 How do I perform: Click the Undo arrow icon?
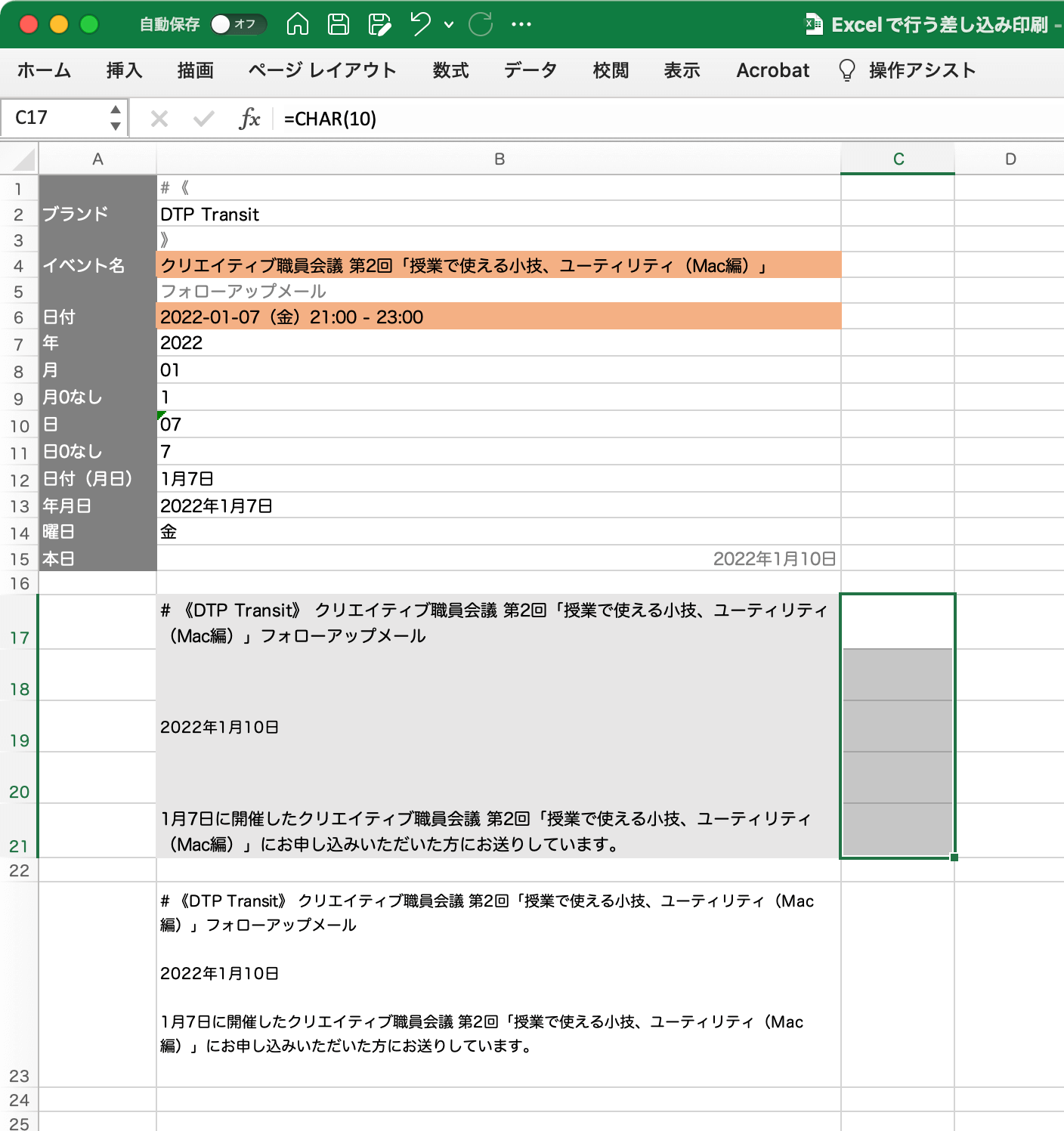click(x=420, y=24)
